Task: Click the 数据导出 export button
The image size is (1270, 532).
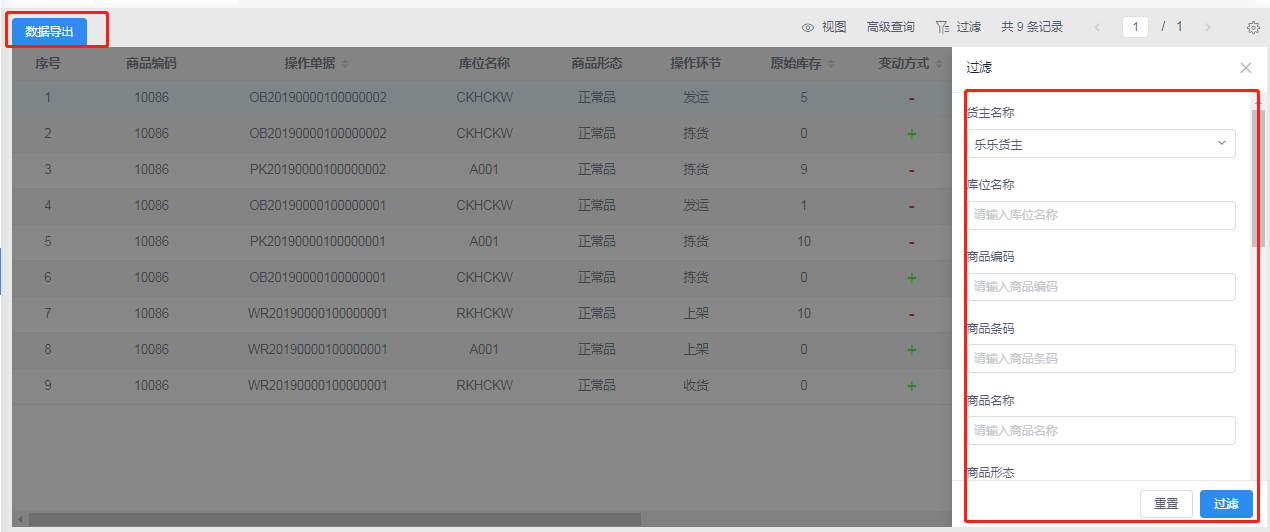Action: [x=49, y=32]
